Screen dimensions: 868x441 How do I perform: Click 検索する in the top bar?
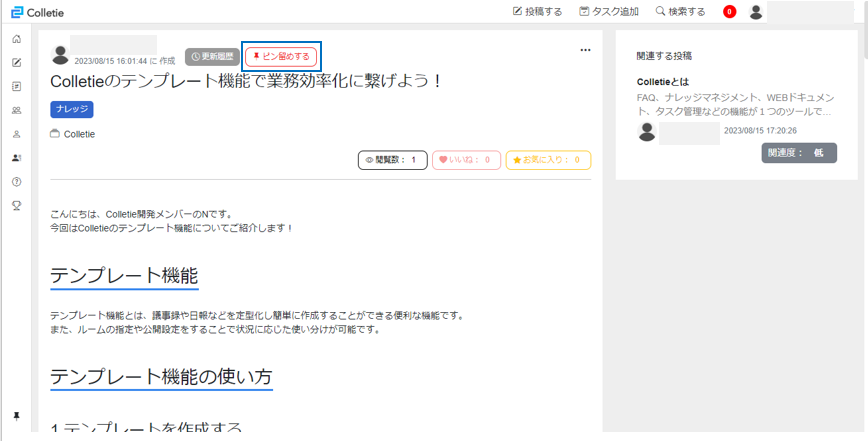coord(680,12)
